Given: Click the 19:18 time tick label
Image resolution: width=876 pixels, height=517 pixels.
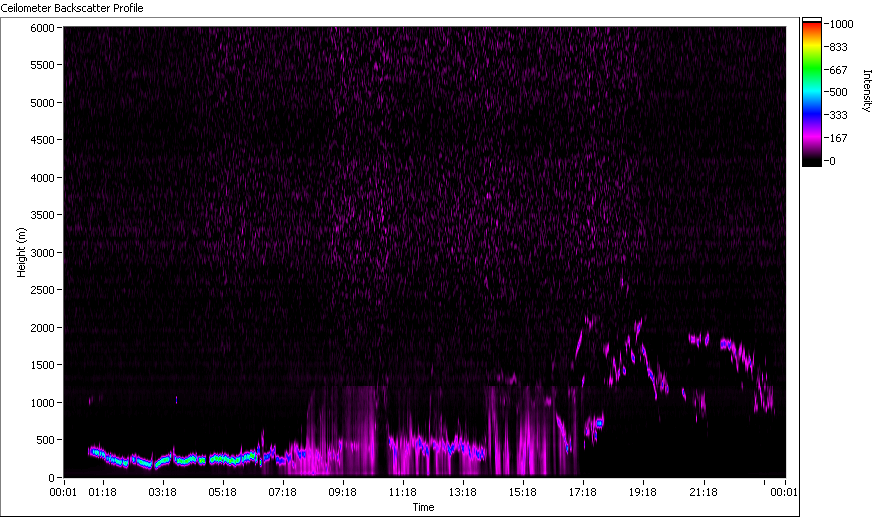Looking at the screenshot, I should tap(643, 492).
